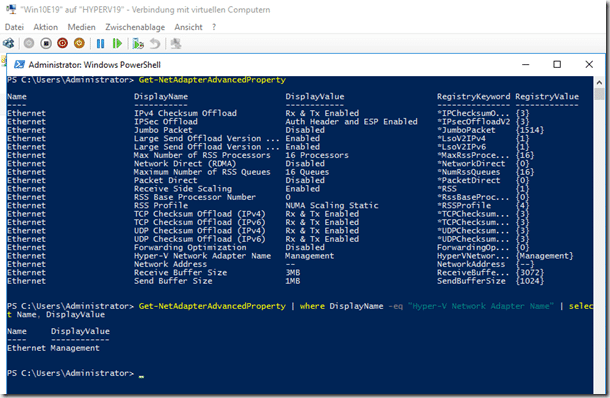Shut down the VM with the red power icon
610x398 pixels.
62,43
